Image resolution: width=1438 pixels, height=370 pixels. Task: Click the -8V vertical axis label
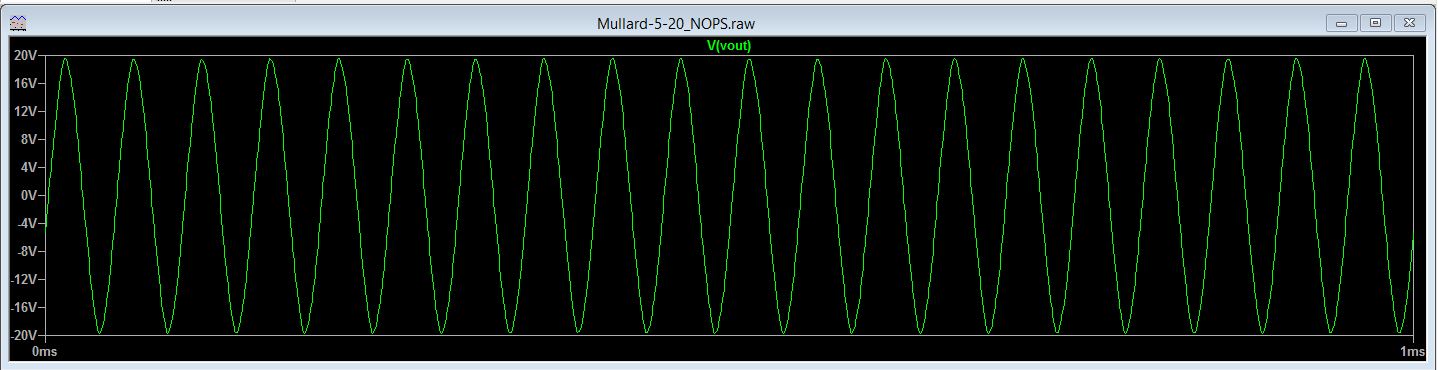(27, 252)
